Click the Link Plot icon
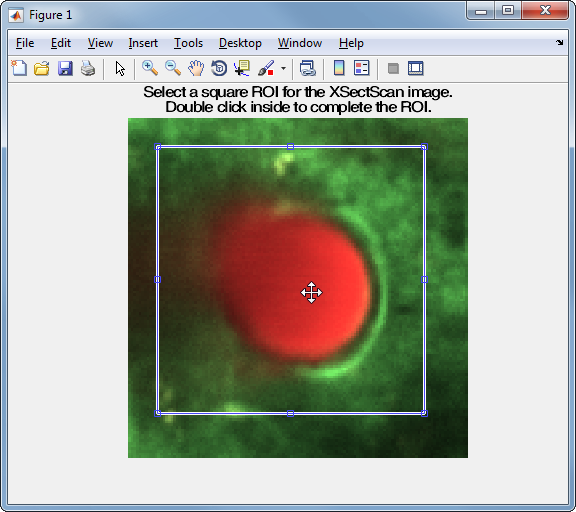Screen dimensions: 576x512 click(307, 69)
